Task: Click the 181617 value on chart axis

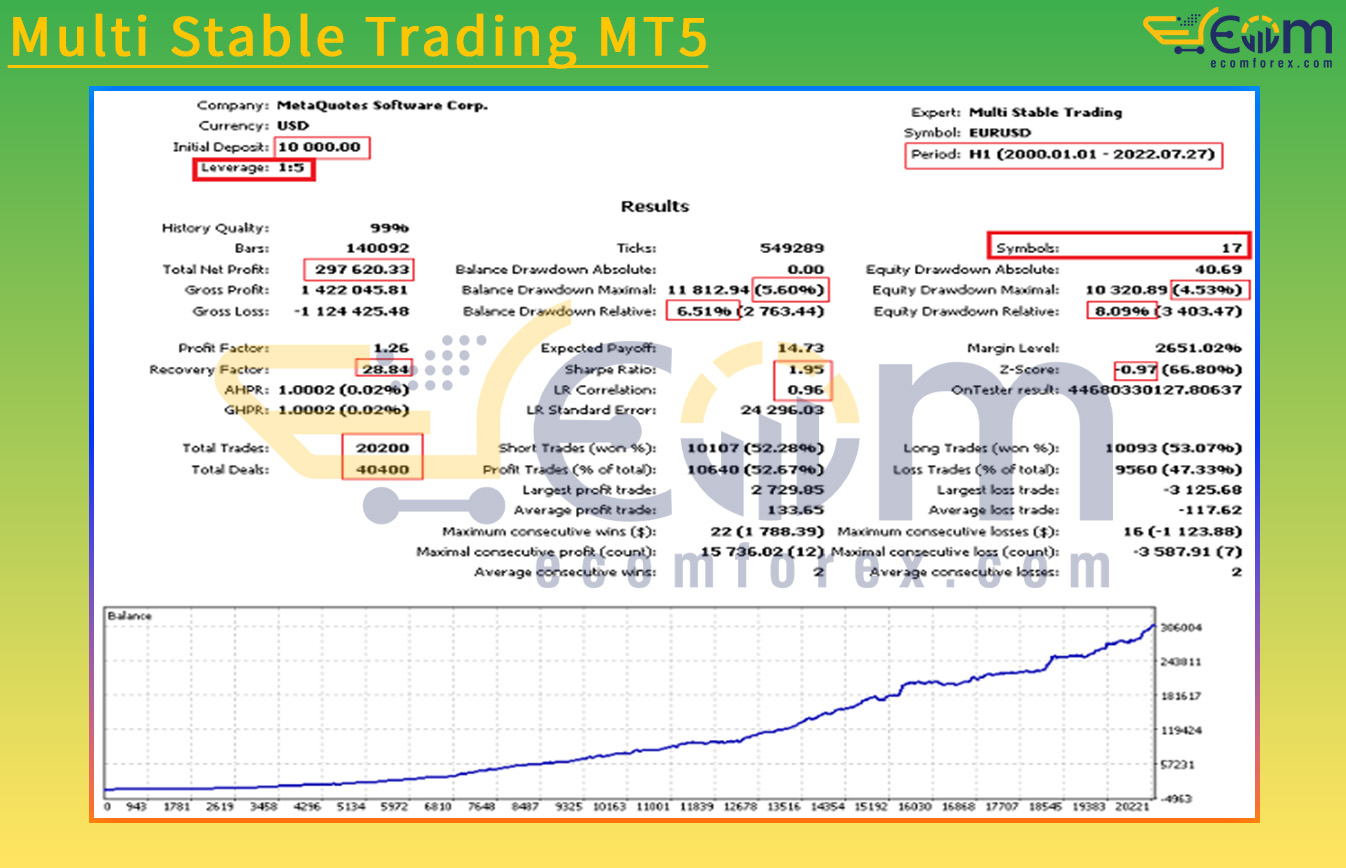Action: click(x=1179, y=696)
